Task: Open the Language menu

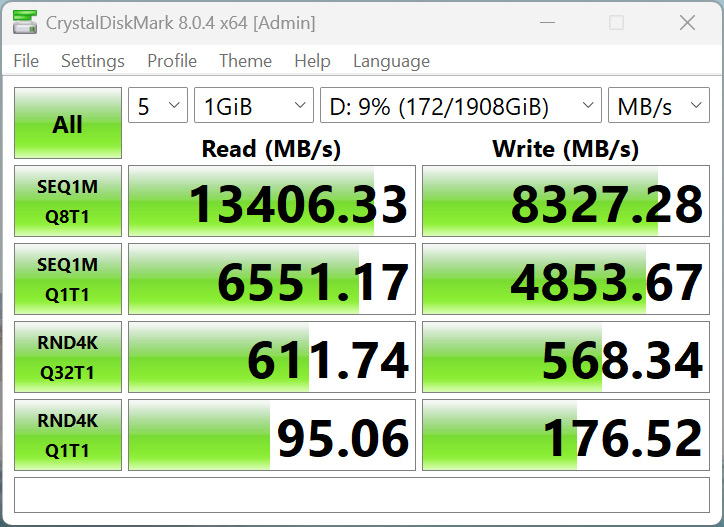Action: click(x=391, y=61)
